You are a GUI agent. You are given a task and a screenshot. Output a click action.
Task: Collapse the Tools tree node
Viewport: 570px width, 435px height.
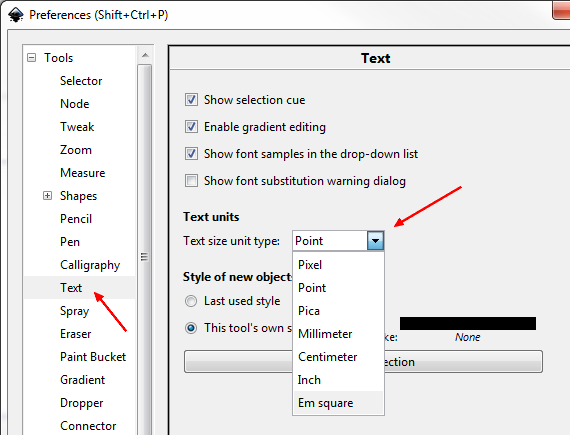[x=32, y=58]
